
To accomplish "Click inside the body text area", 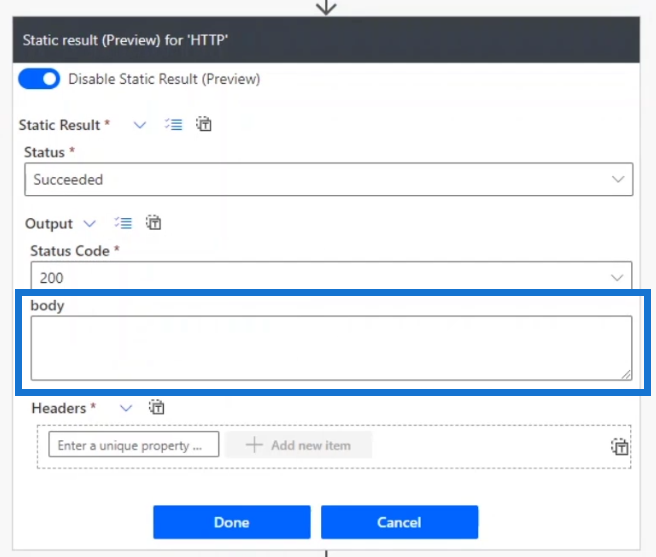I will (331, 348).
